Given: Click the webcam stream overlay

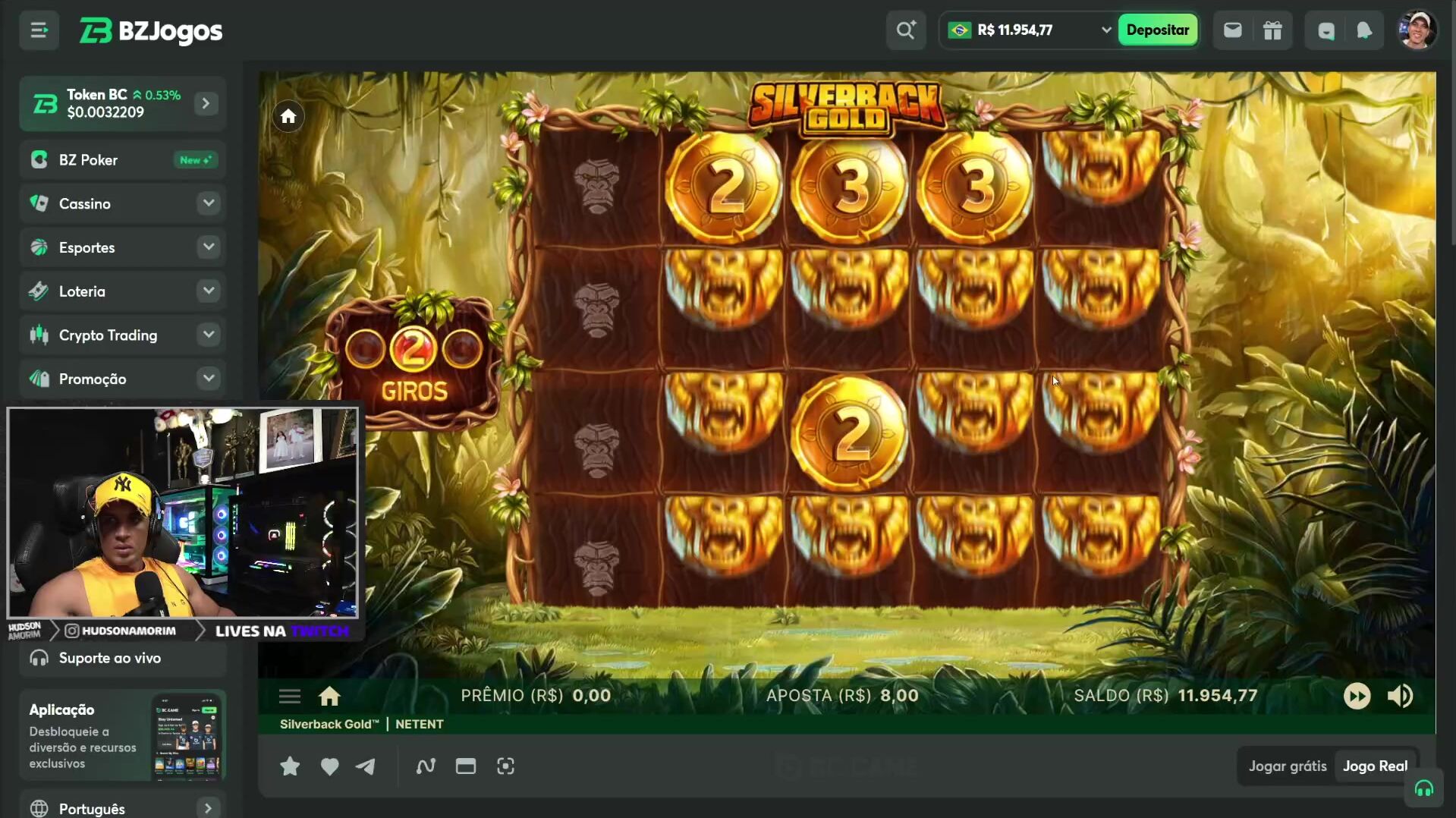Looking at the screenshot, I should (x=182, y=513).
